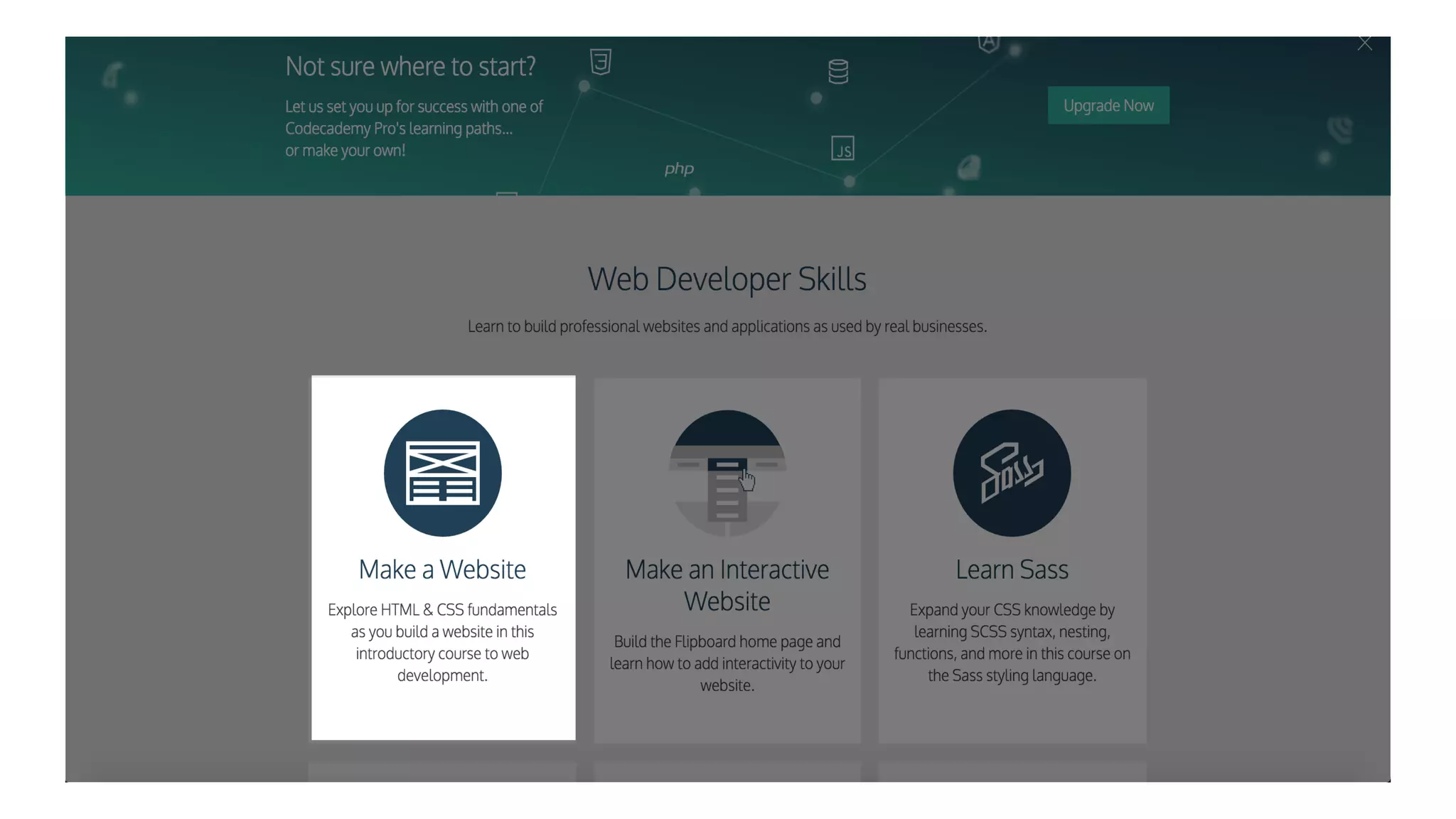Click the SCSS syntax description text

1011,642
